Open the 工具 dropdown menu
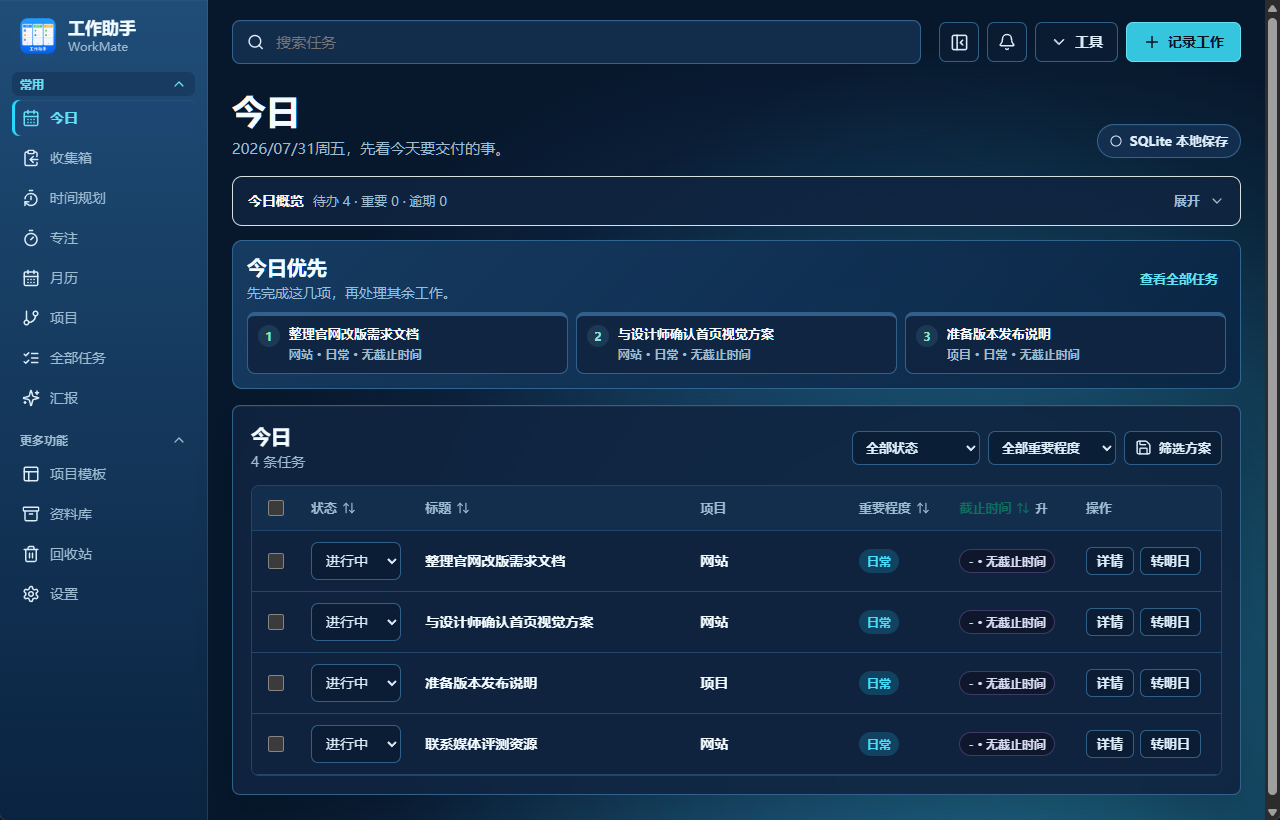The image size is (1280, 820). 1076,42
